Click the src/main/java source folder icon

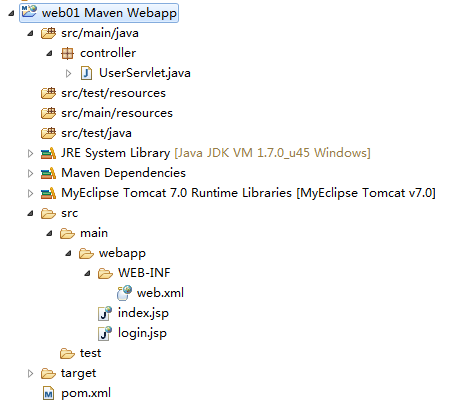pos(48,33)
